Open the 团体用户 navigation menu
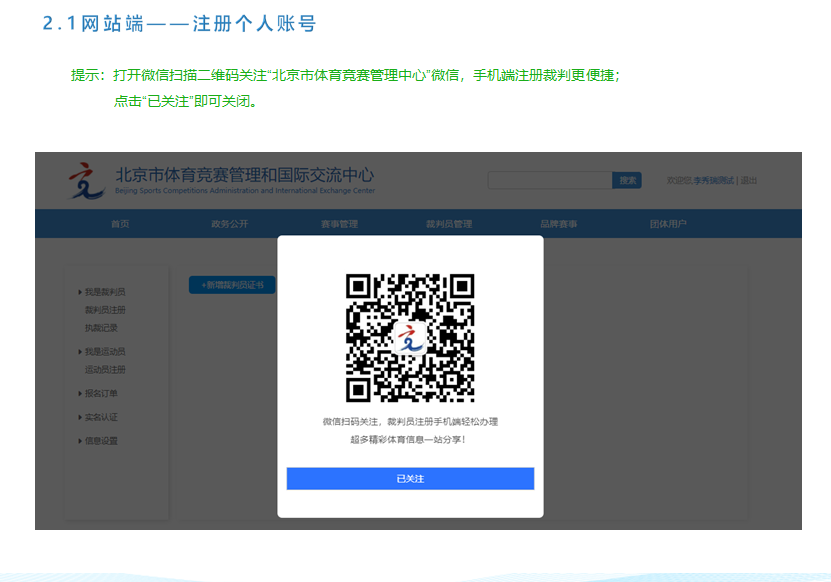The image size is (831, 582). pos(668,224)
